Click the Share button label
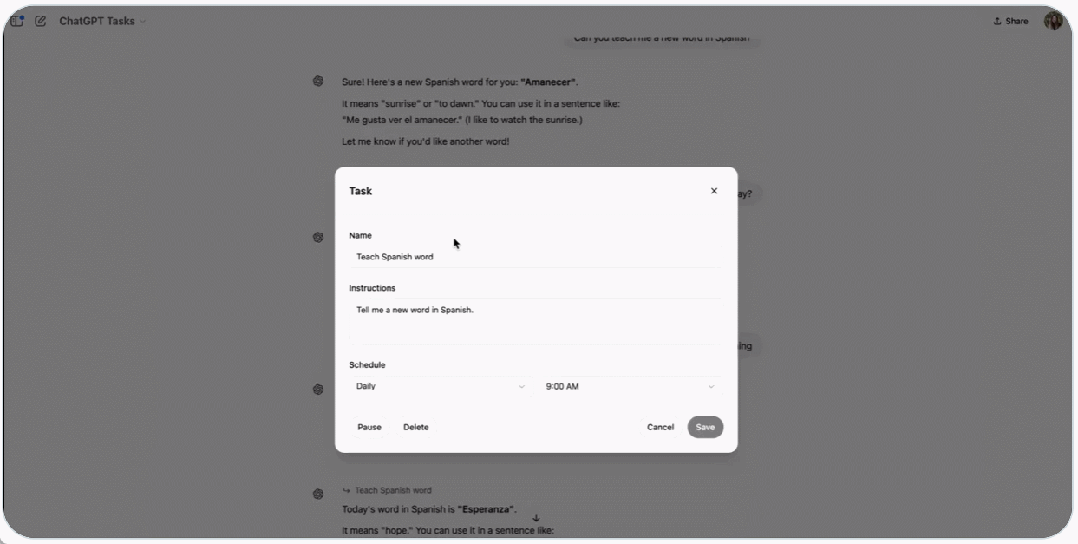 (1017, 21)
